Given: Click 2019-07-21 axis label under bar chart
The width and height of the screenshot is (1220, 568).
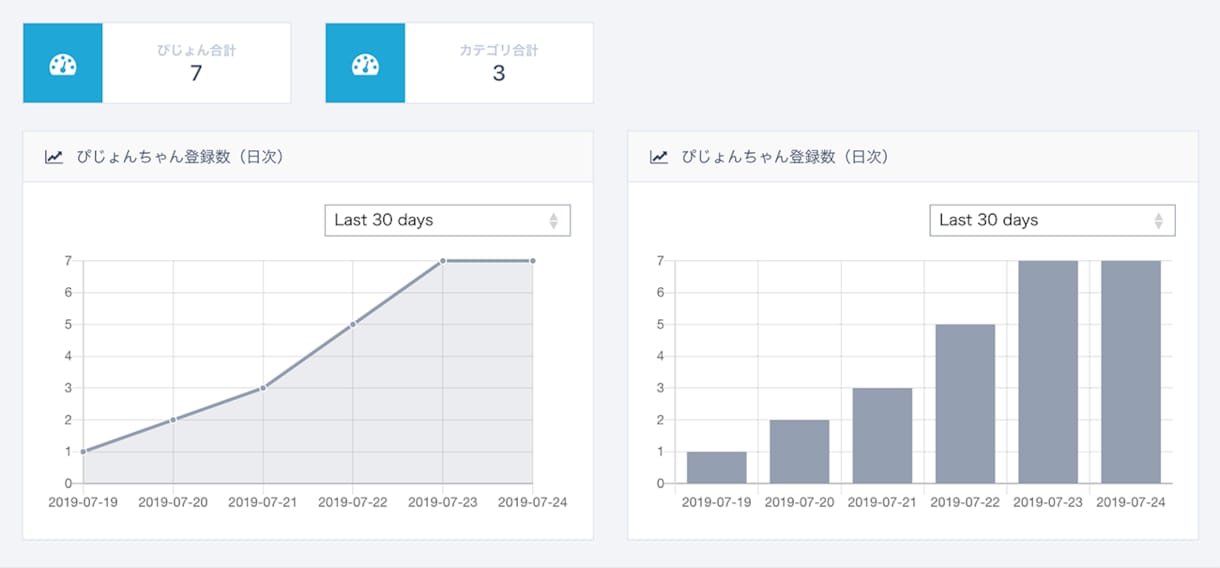Looking at the screenshot, I should (x=882, y=502).
